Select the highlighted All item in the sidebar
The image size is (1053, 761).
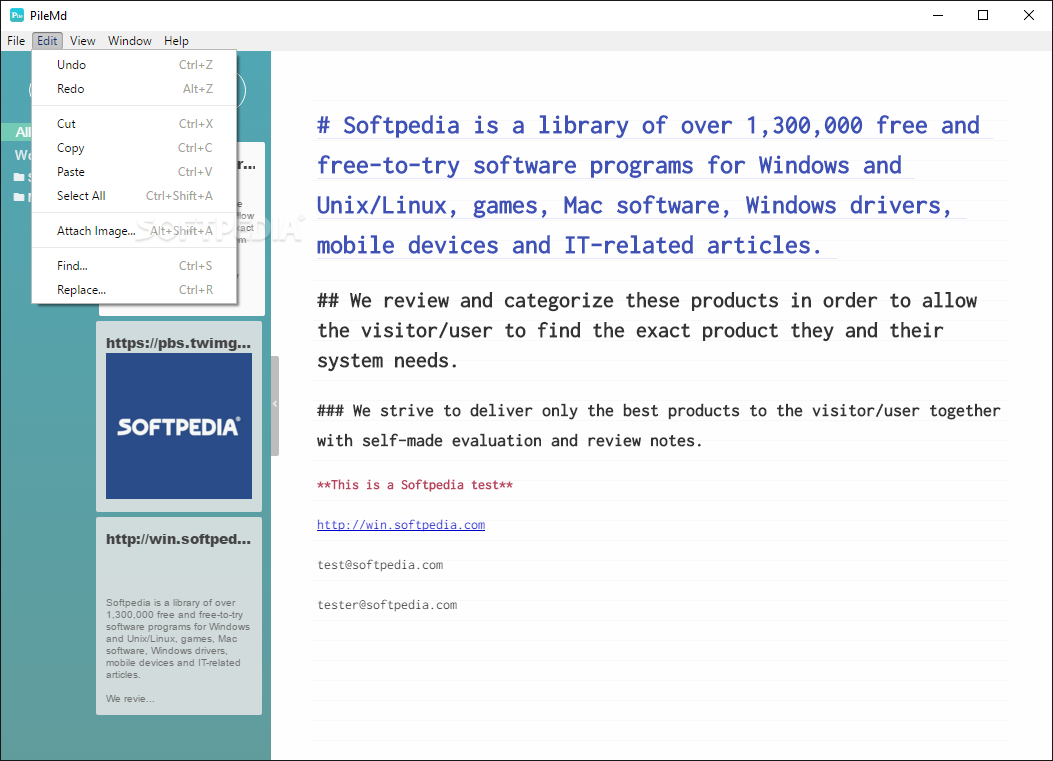17,132
